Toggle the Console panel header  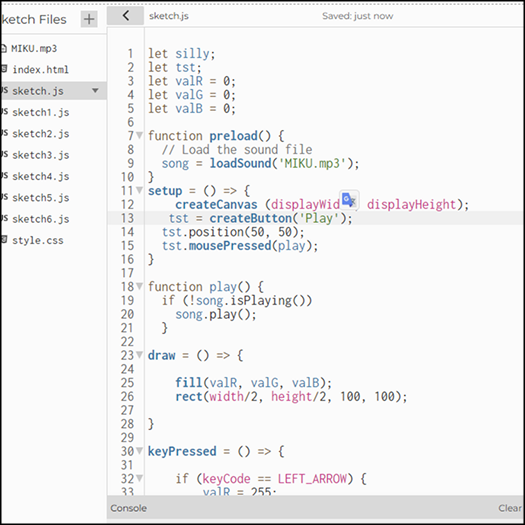coord(129,508)
